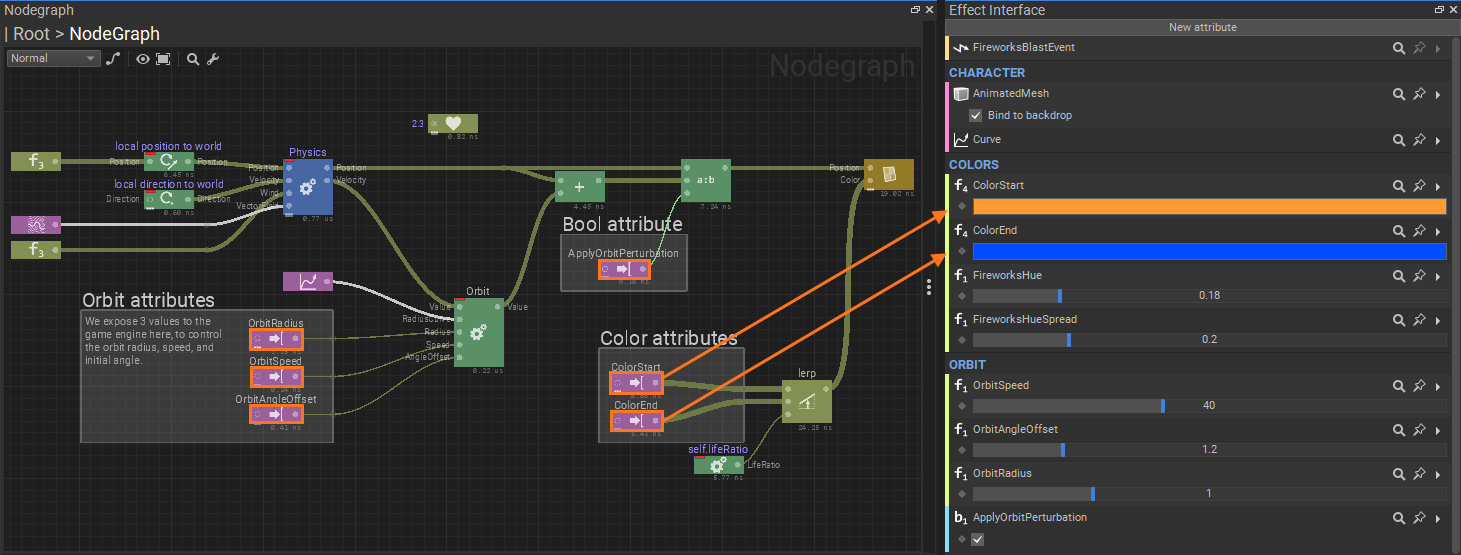Select the ColorStart attribute node in graph
This screenshot has width=1461, height=555.
[637, 383]
